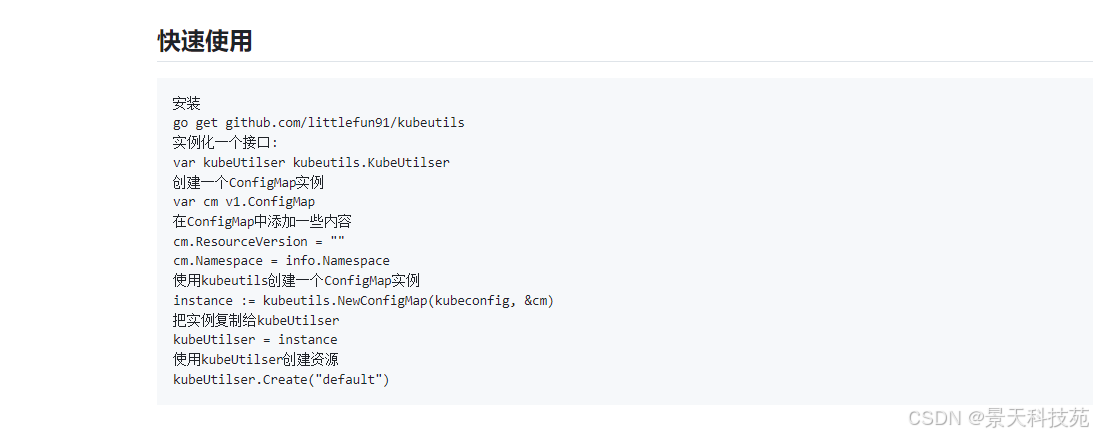Image resolution: width=1093 pixels, height=435 pixels.
Task: Click the 使用kubeutils创建一个ConfigMap实例 line
Action: click(296, 281)
